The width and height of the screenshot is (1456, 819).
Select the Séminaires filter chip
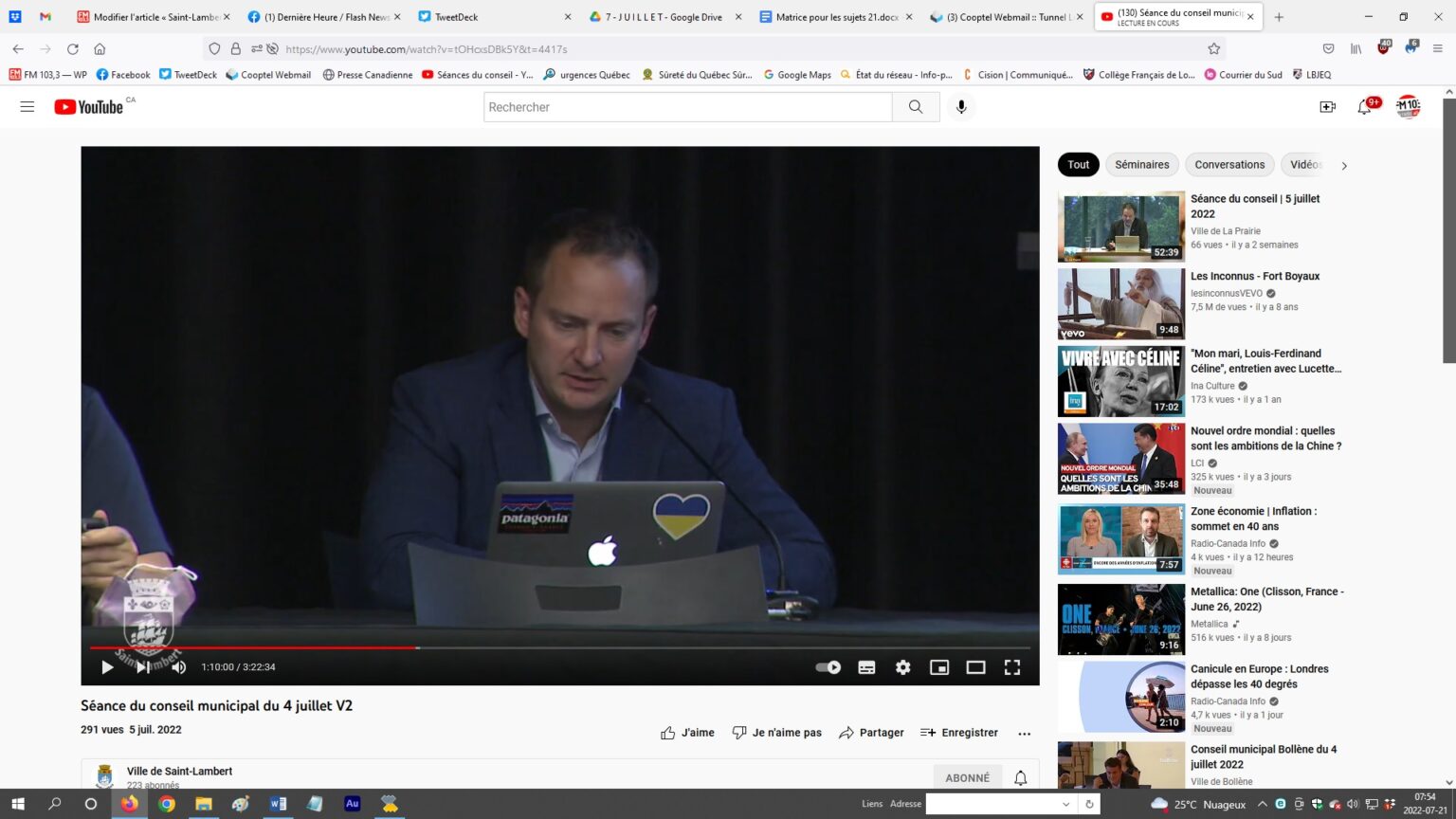[x=1141, y=165]
